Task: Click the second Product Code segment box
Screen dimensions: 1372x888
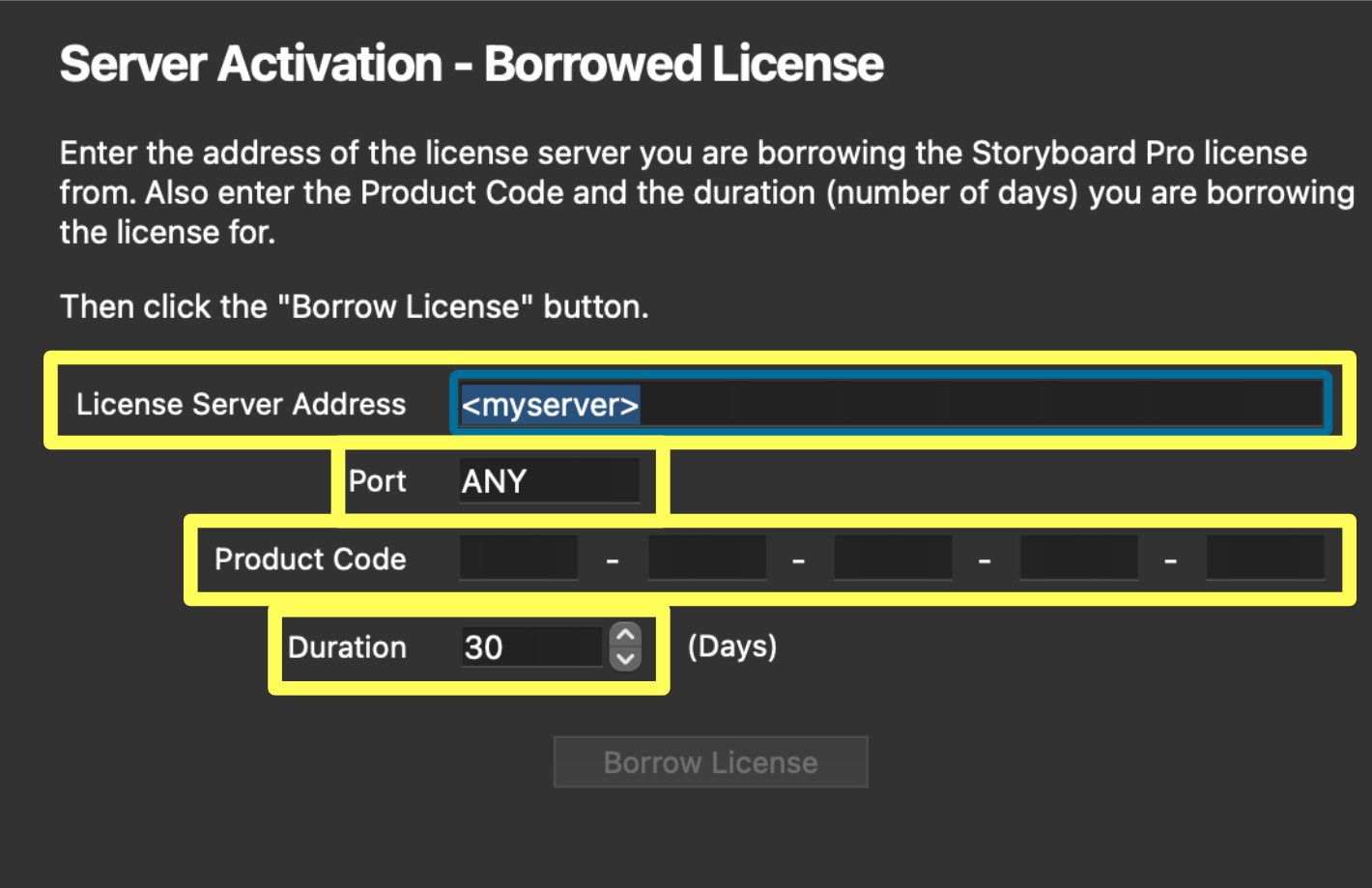Action: pos(706,559)
